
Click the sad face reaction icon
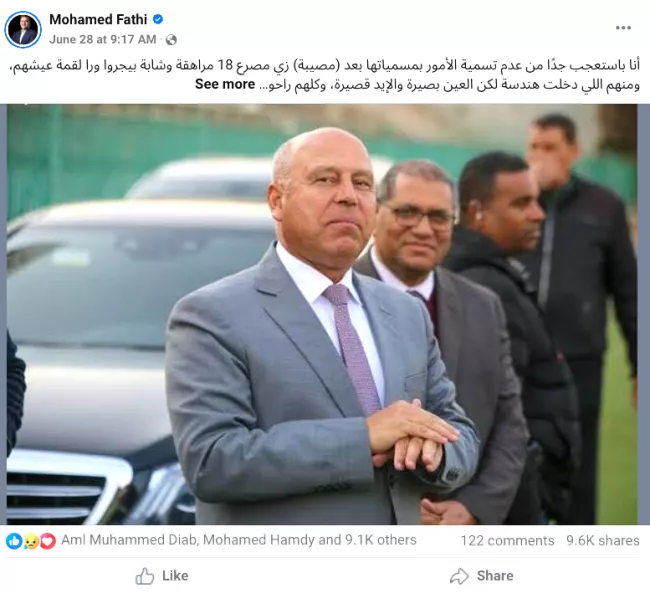31,541
